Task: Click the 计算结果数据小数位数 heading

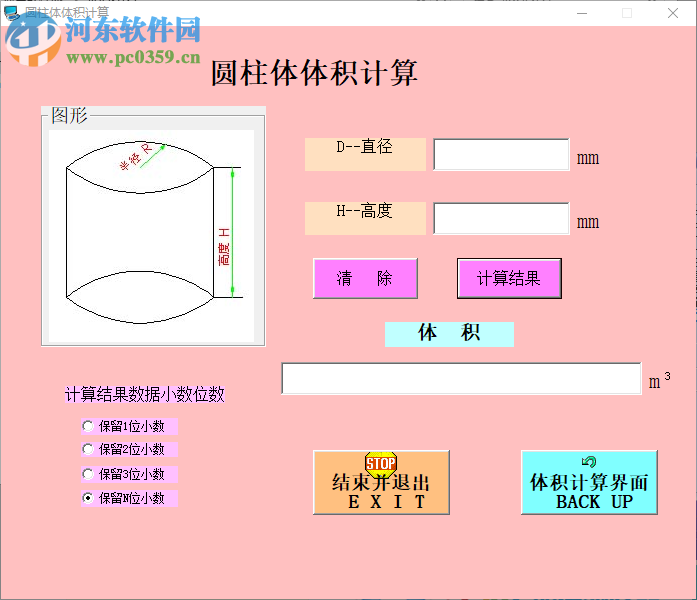Action: [x=145, y=394]
